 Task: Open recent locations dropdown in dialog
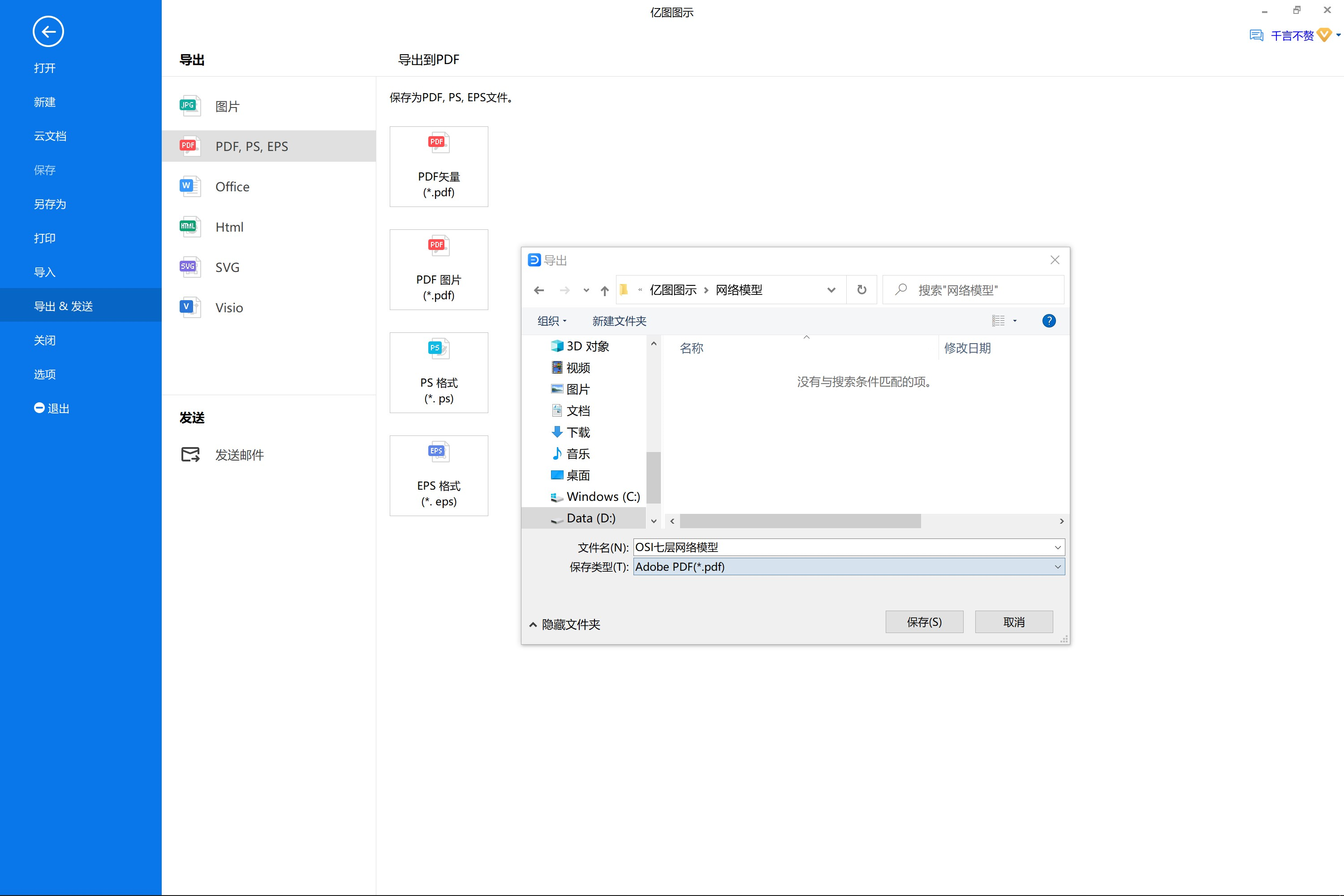coord(586,290)
